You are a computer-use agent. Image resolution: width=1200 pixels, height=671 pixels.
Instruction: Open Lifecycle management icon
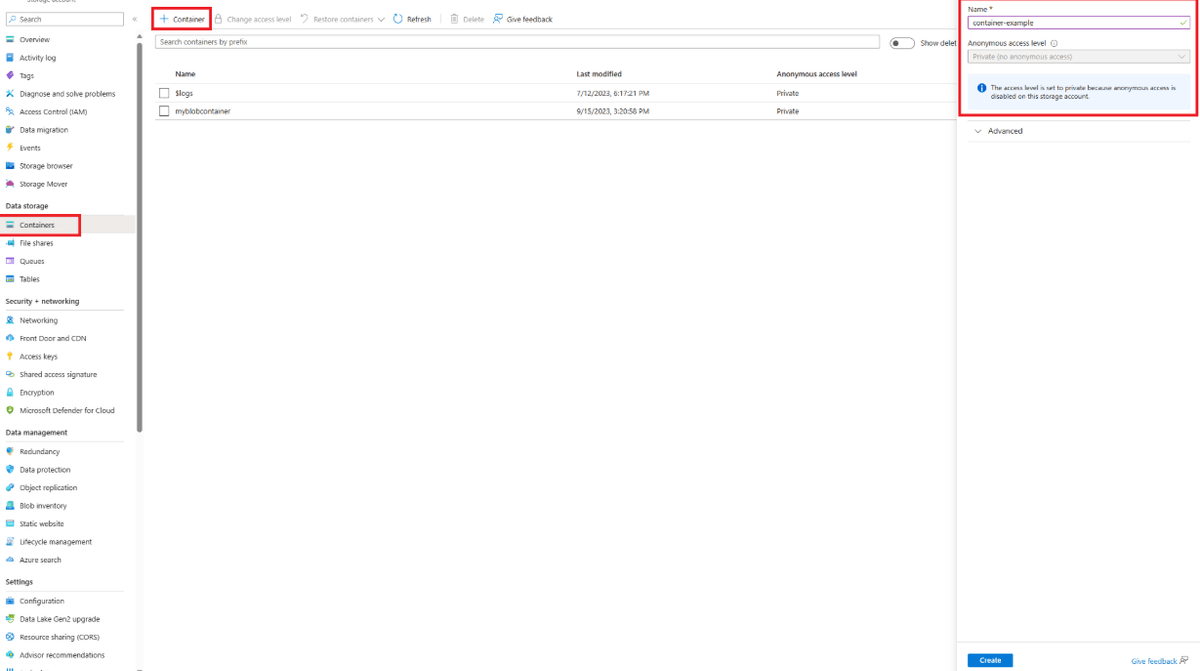point(10,541)
